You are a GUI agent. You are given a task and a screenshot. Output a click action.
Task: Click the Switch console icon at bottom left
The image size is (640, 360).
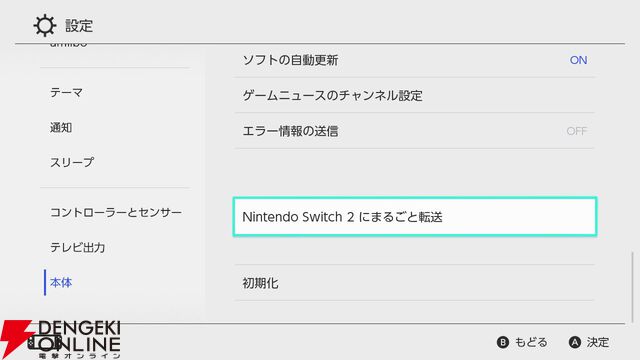point(44,343)
